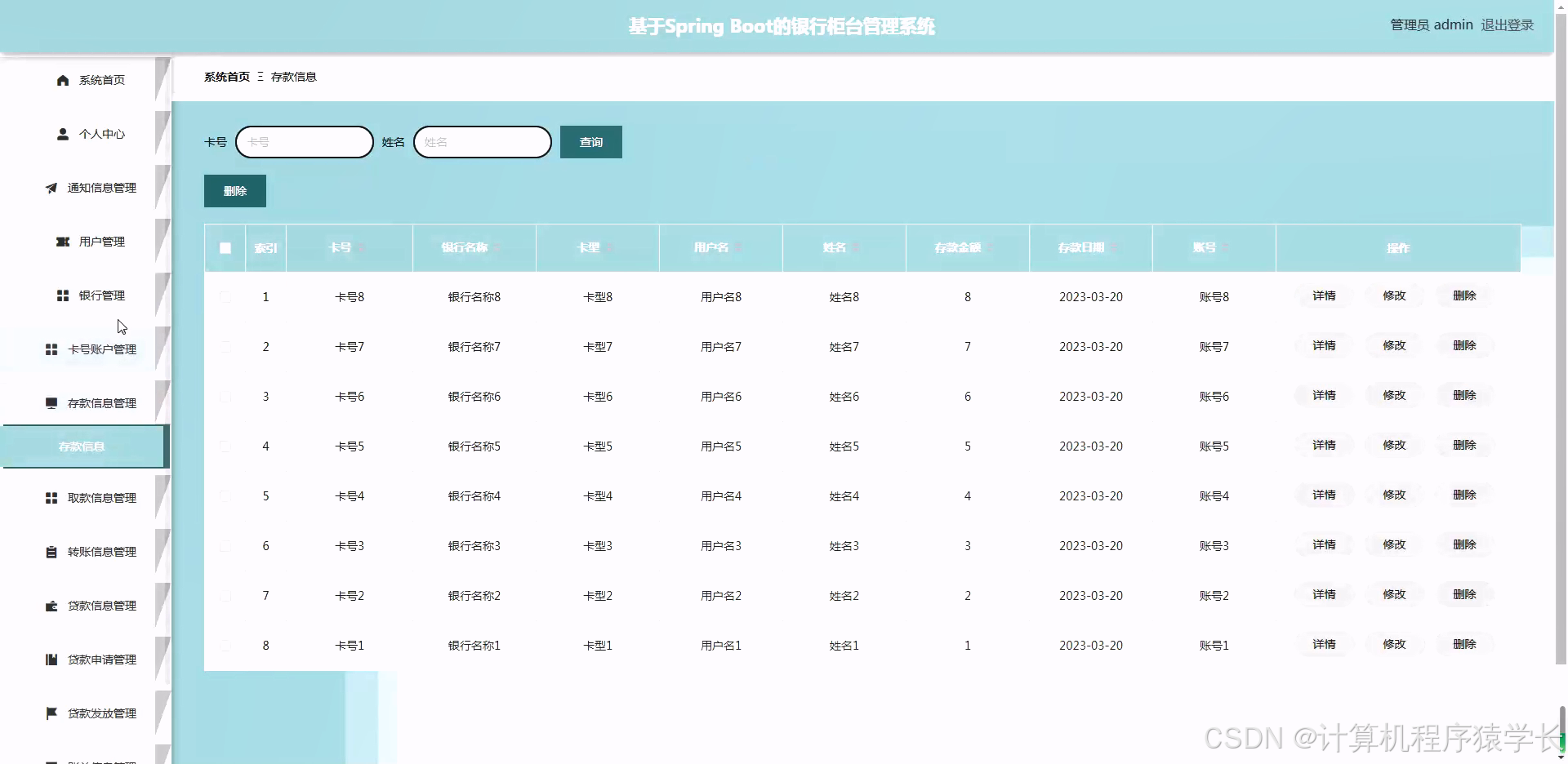The height and width of the screenshot is (764, 1568).
Task: Focus the 卡号 search input
Action: (305, 142)
